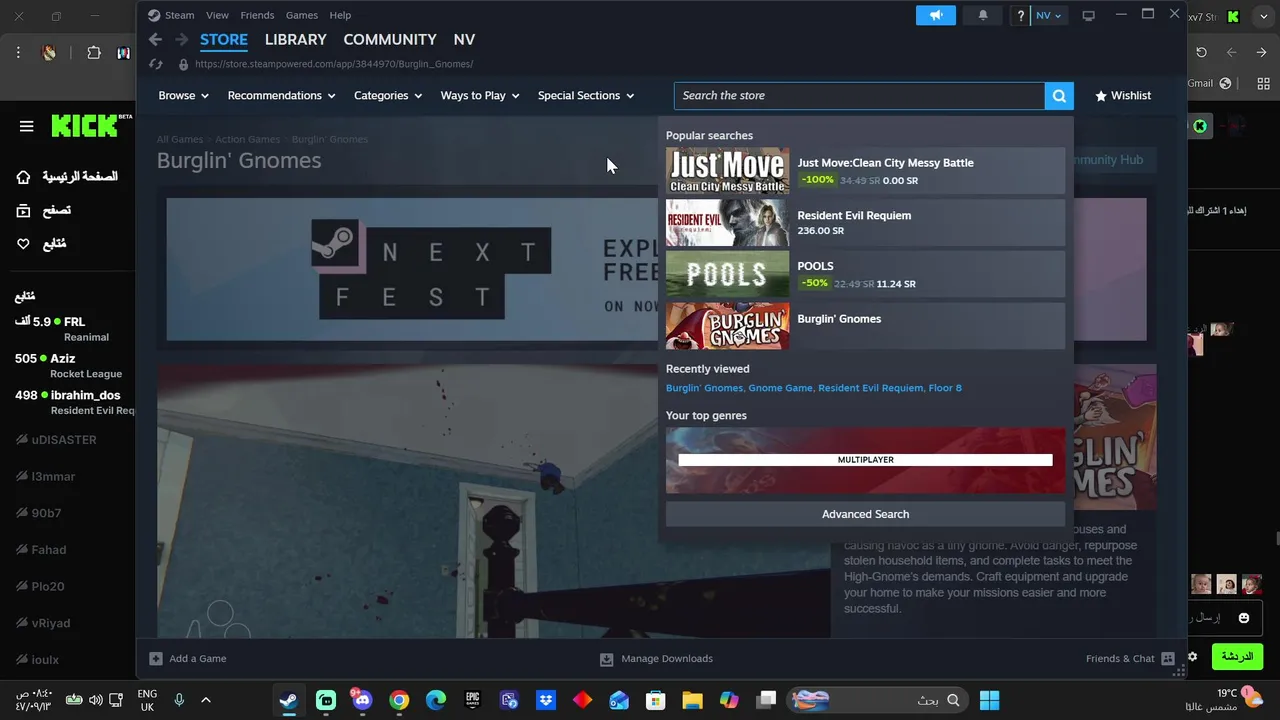Screen dimensions: 1280x720
Task: Expand the Categories dropdown
Action: [x=388, y=96]
